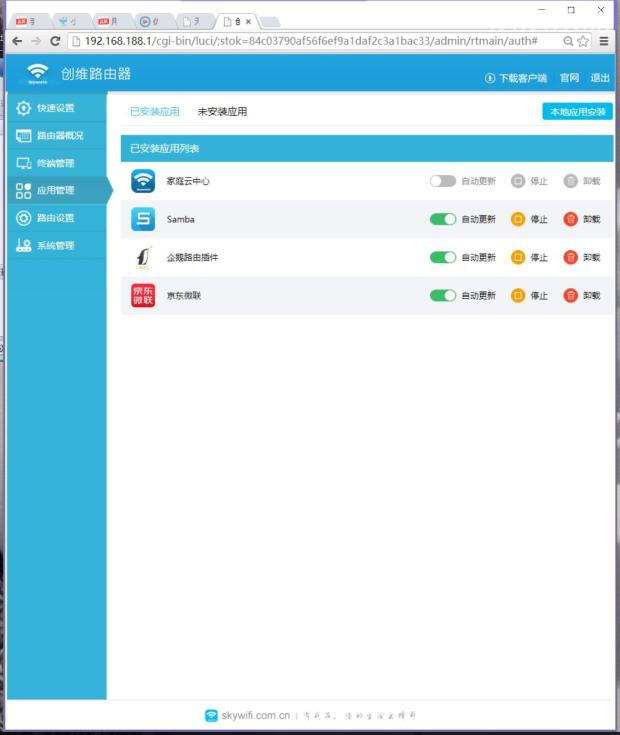620x735 pixels.
Task: Click the orange stop icon for 企鹅路由插件
Action: tap(518, 257)
